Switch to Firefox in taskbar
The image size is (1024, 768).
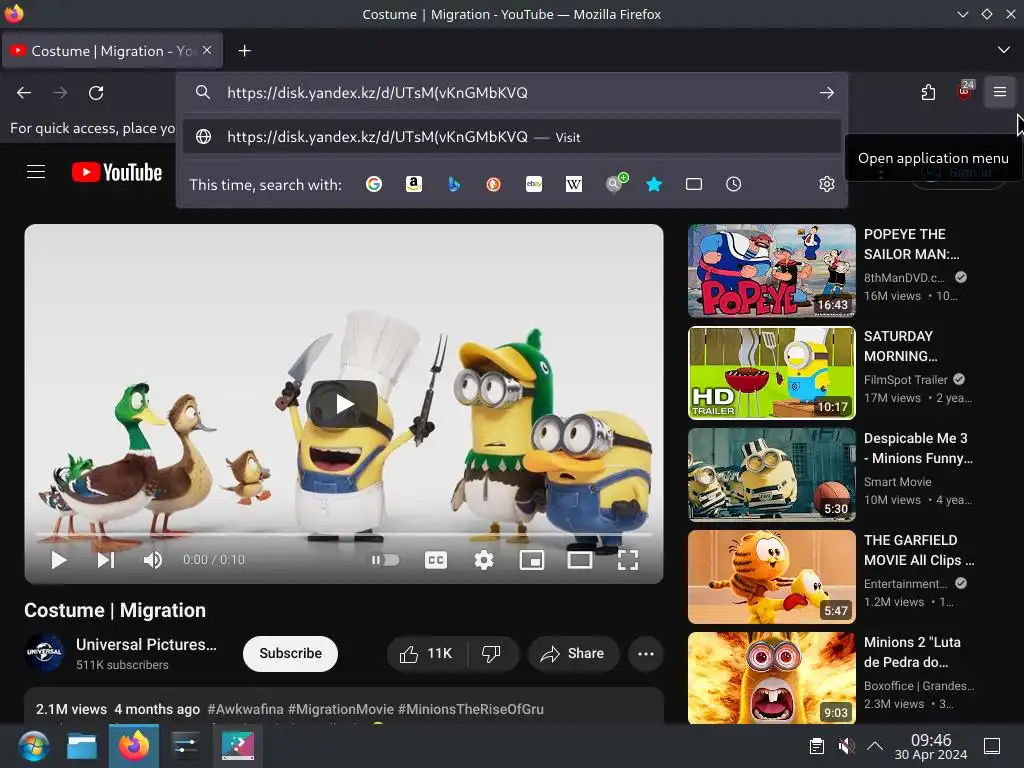[134, 746]
